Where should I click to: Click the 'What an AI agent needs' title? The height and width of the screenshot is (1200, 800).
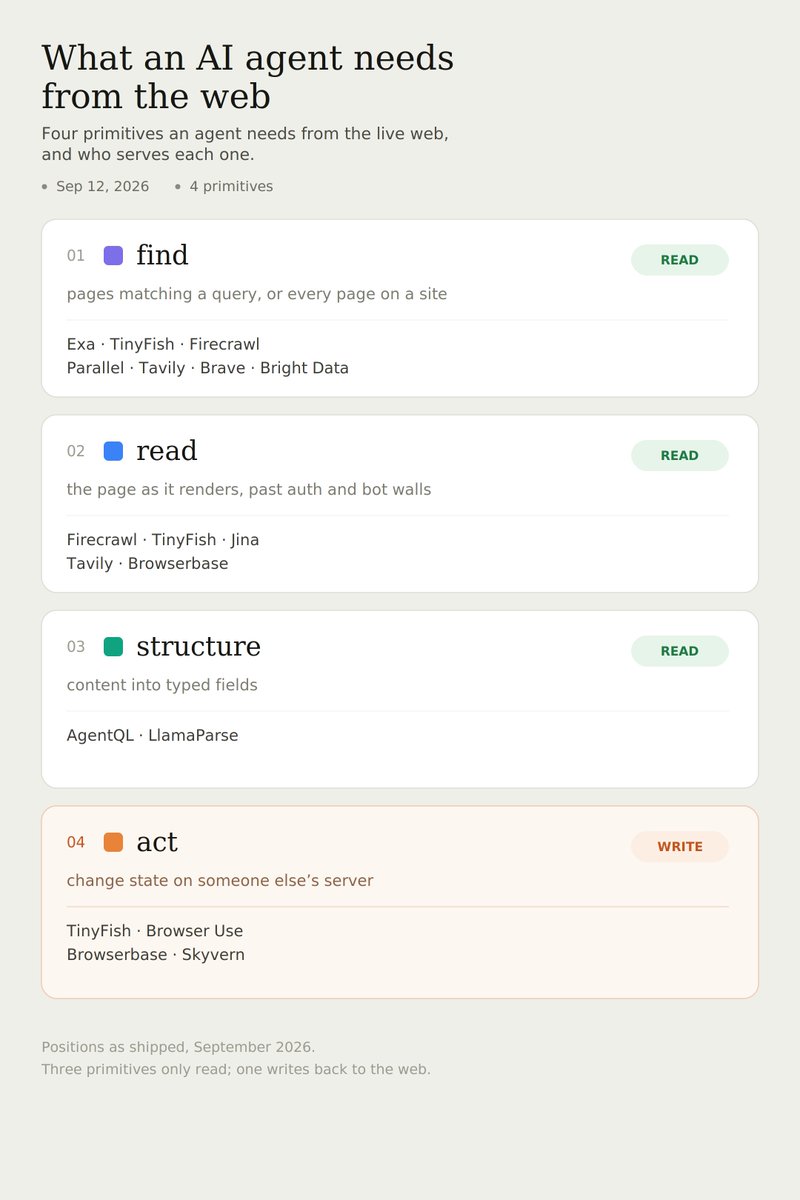coord(247,58)
